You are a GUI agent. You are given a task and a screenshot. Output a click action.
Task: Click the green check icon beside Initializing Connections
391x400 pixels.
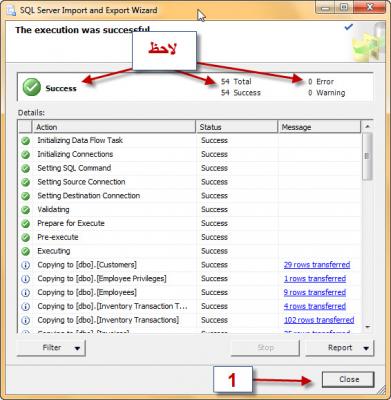pyautogui.click(x=26, y=155)
